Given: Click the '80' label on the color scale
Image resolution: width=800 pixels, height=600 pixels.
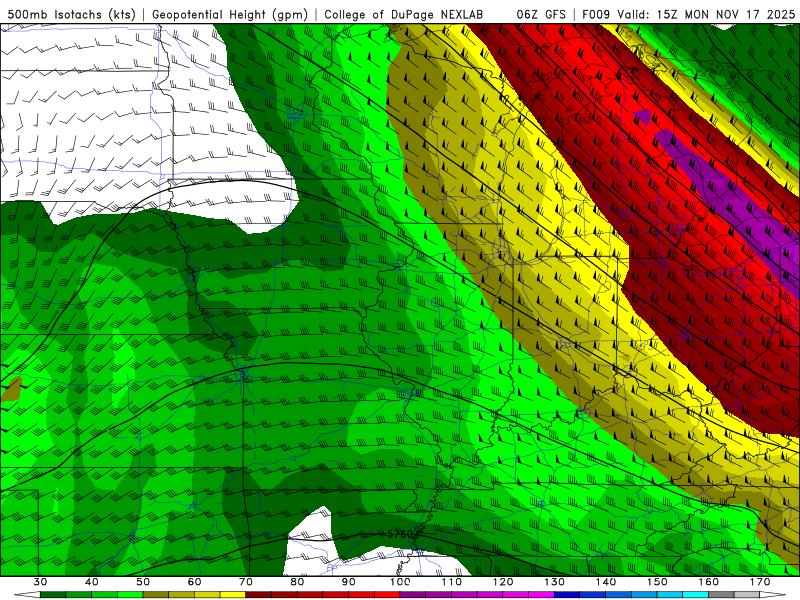Looking at the screenshot, I should (297, 582).
